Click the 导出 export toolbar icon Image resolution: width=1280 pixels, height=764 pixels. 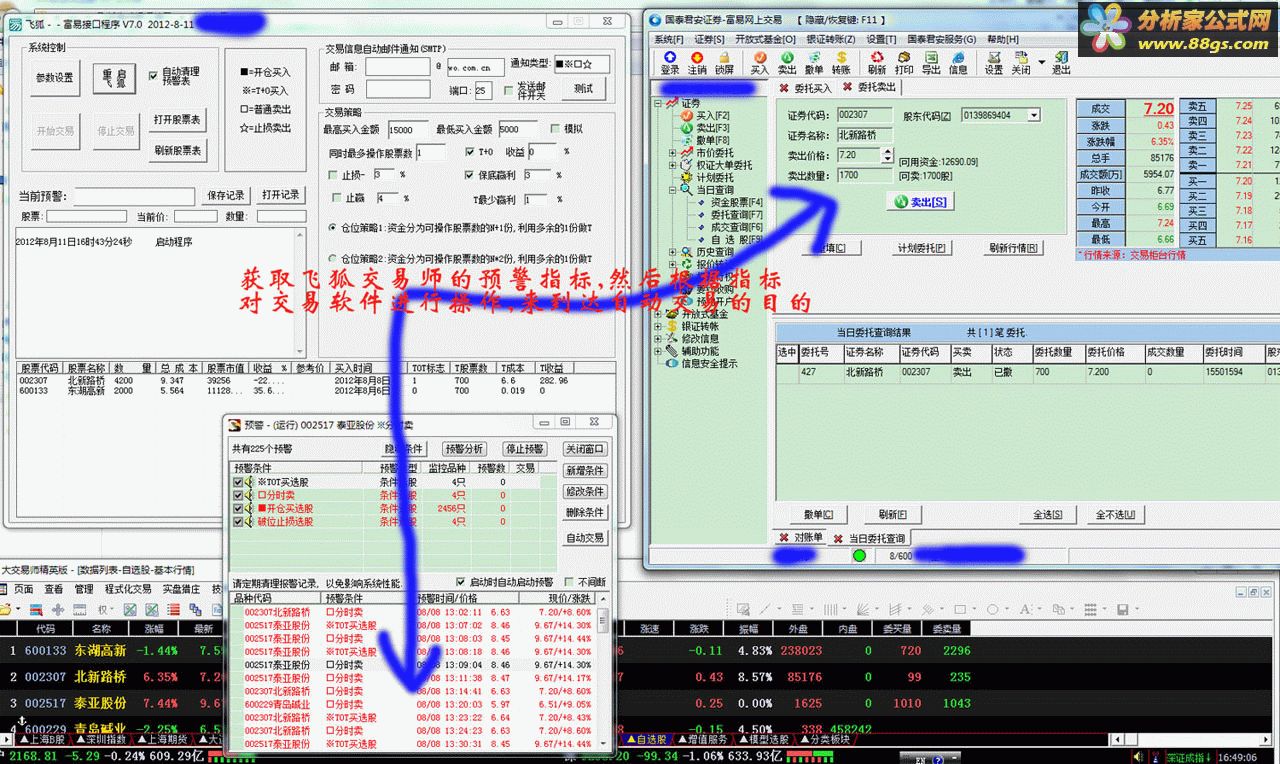tap(931, 63)
